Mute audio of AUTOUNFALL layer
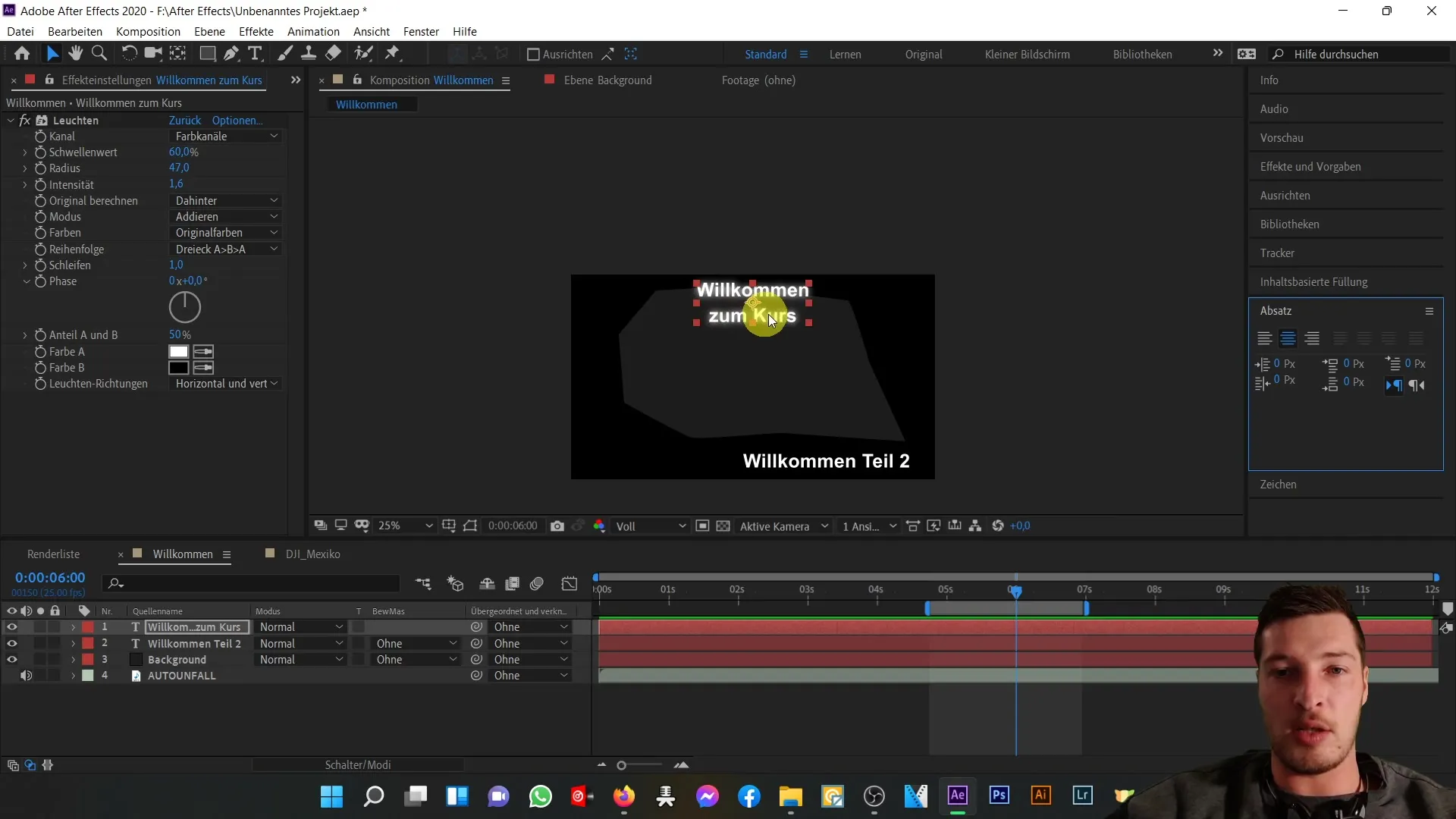The height and width of the screenshot is (819, 1456). (x=26, y=675)
